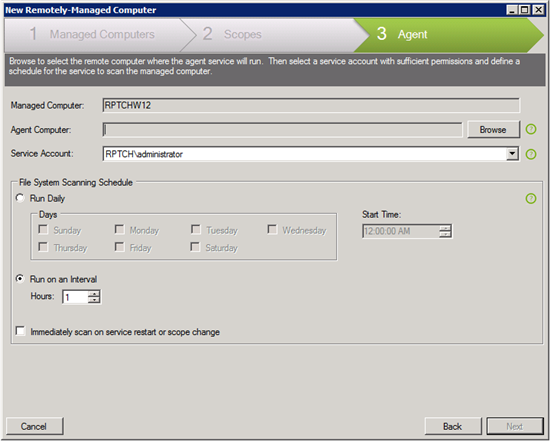Click the Browse button
The width and height of the screenshot is (550, 441).
[x=493, y=129]
